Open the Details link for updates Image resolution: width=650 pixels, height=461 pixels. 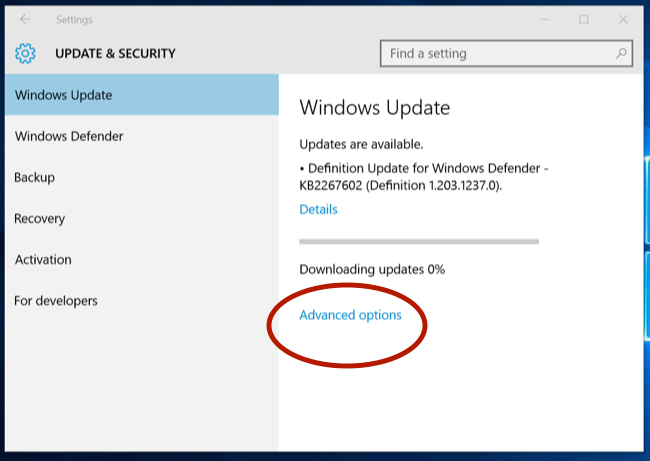pos(318,209)
